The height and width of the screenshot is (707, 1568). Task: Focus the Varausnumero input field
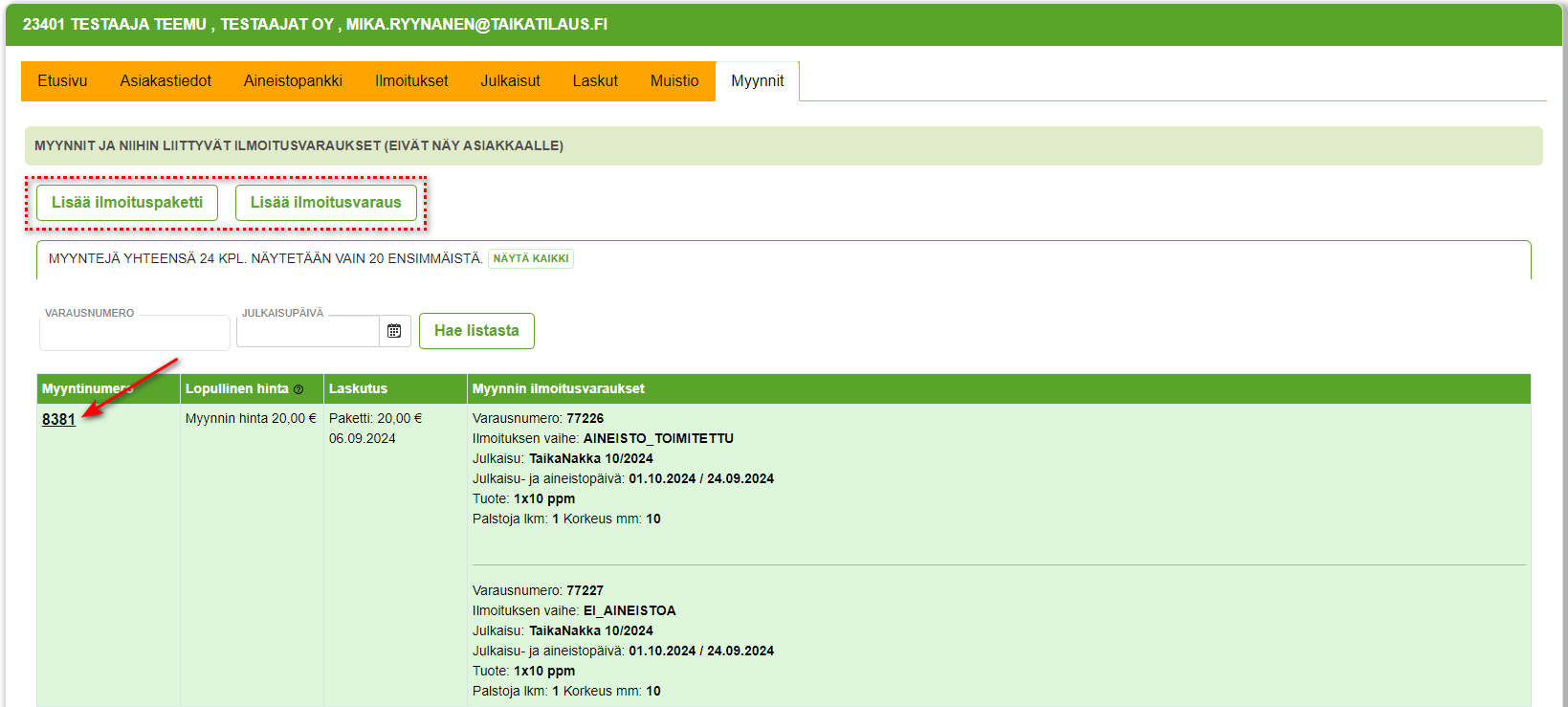[134, 332]
